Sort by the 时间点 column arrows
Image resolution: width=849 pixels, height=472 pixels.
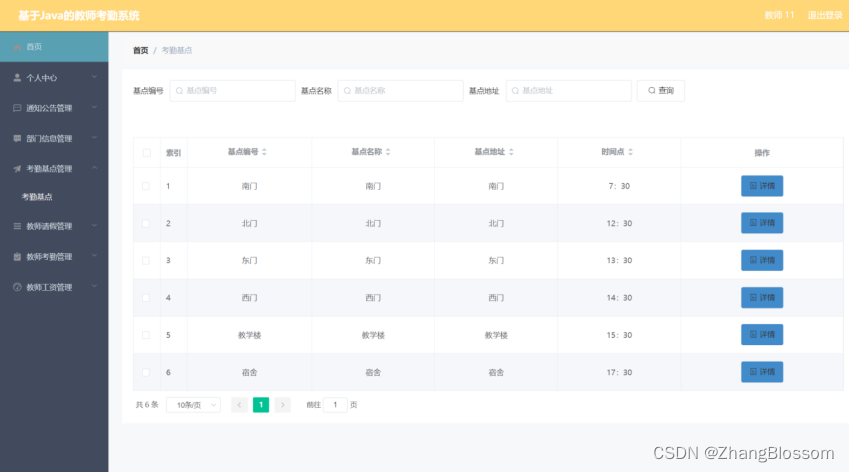pos(630,152)
